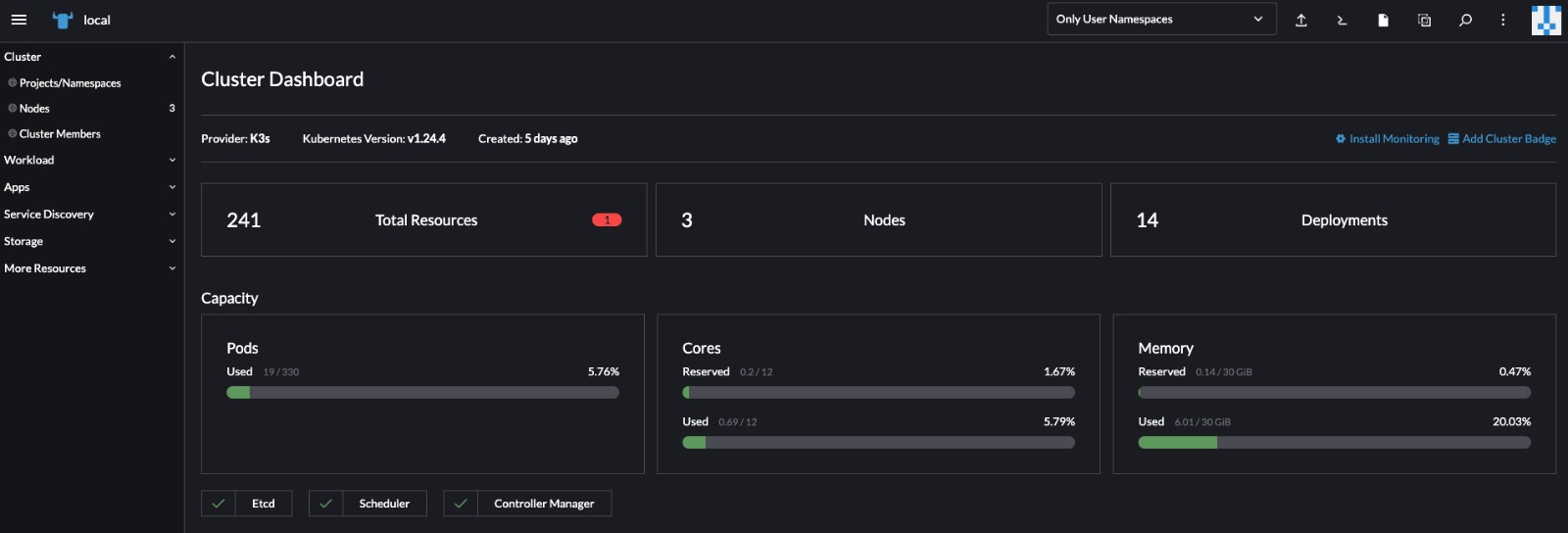The width and height of the screenshot is (1568, 533).
Task: Open the 3 Nodes card
Action: (879, 220)
